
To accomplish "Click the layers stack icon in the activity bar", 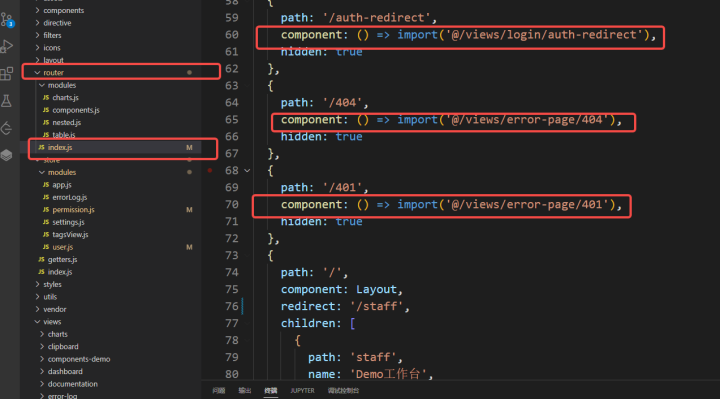I will (6, 155).
